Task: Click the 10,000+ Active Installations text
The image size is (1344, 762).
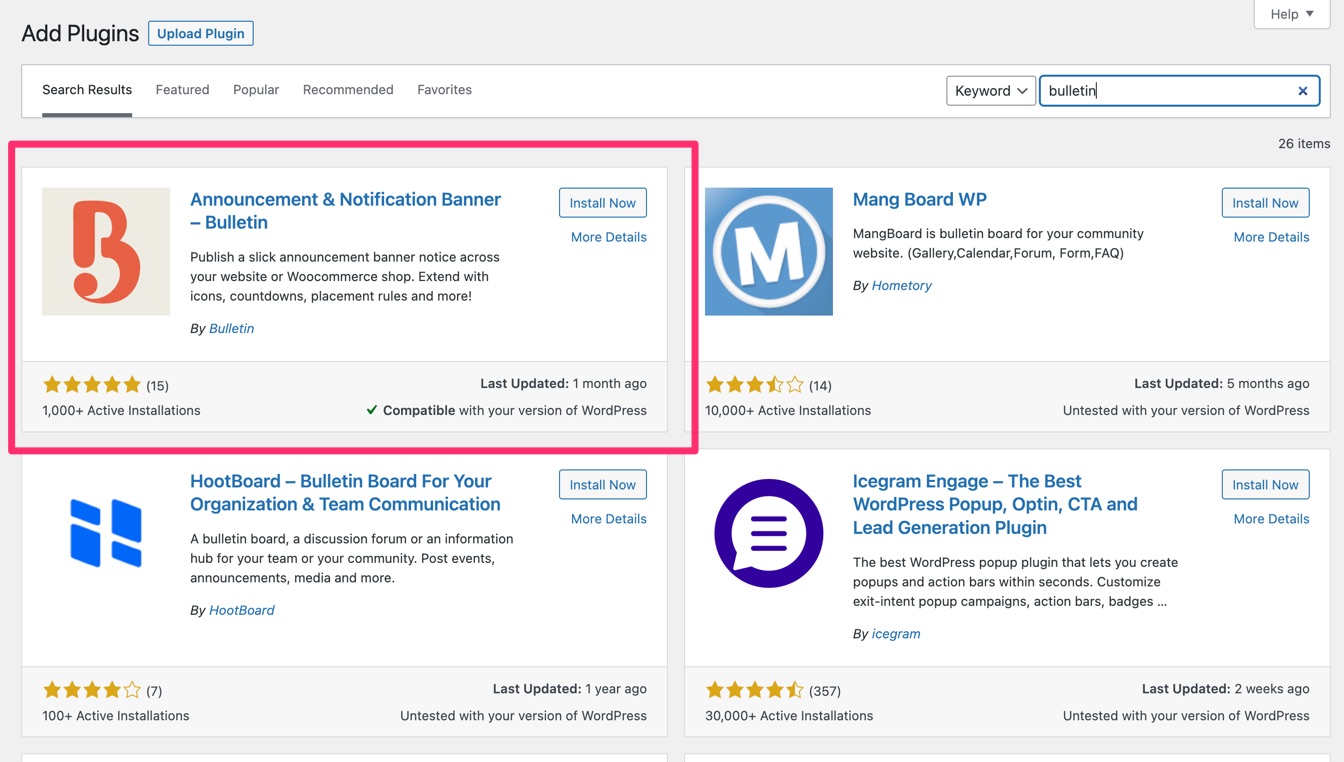Action: [788, 410]
